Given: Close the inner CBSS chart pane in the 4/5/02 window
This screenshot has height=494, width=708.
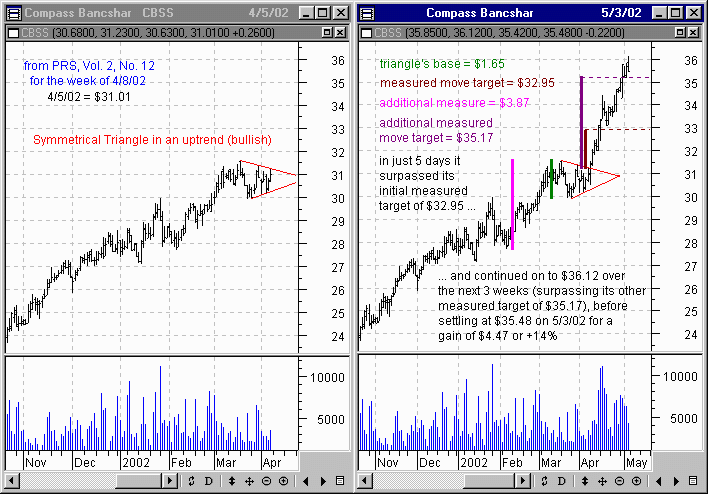Looking at the screenshot, I should [x=340, y=32].
